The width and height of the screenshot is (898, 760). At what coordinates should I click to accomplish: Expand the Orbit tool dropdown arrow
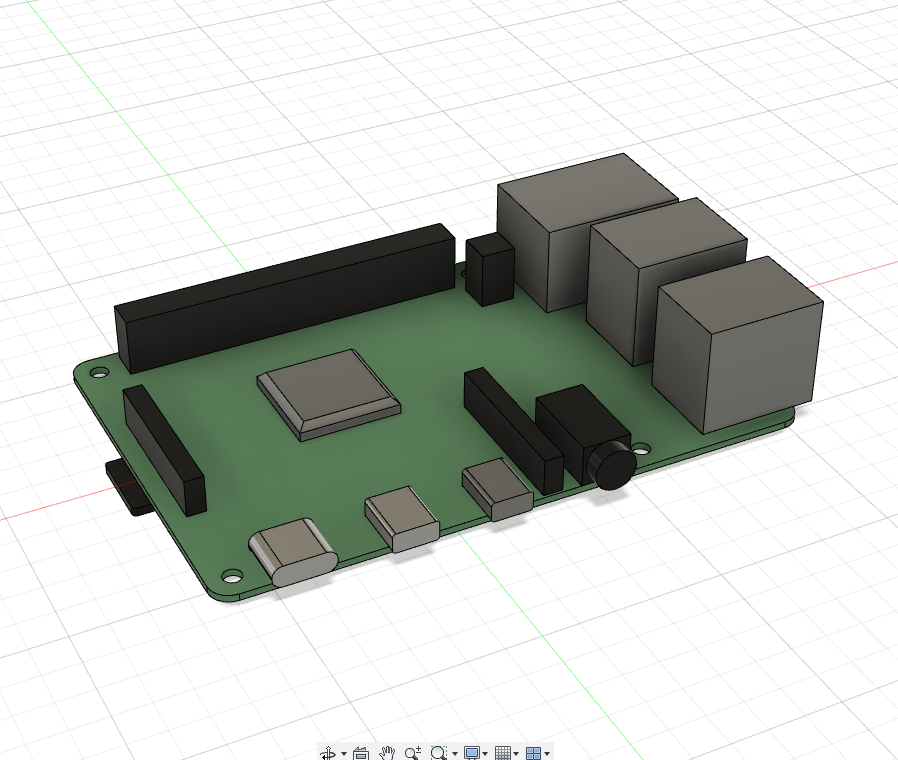point(343,753)
